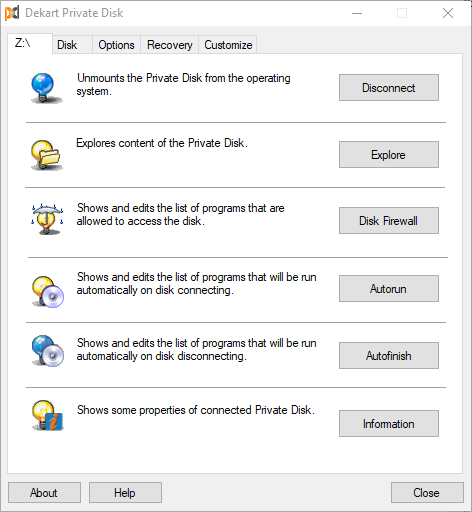Click the yellow bulb with disc Autorun icon
Viewport: 472px width, 512px height.
click(48, 292)
